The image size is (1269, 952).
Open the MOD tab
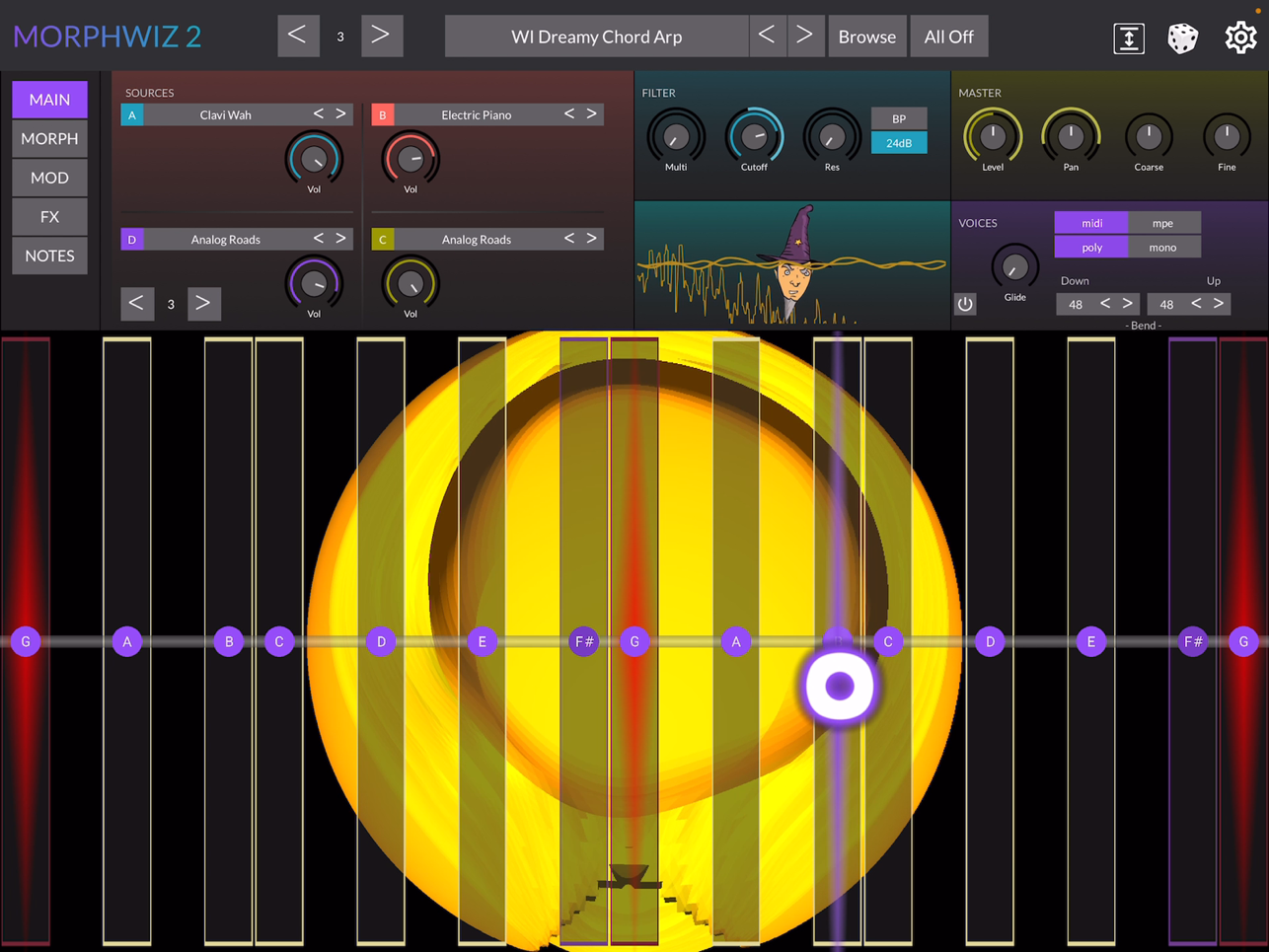tap(49, 178)
